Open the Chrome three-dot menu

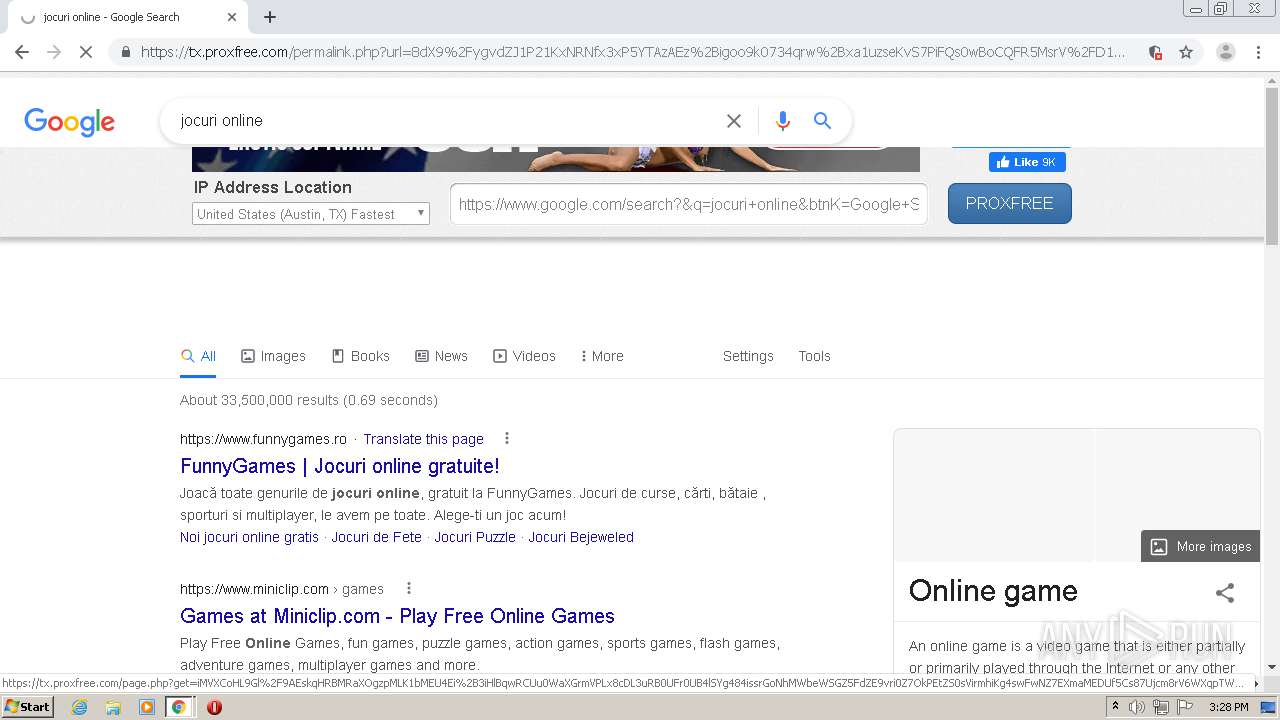pos(1258,52)
